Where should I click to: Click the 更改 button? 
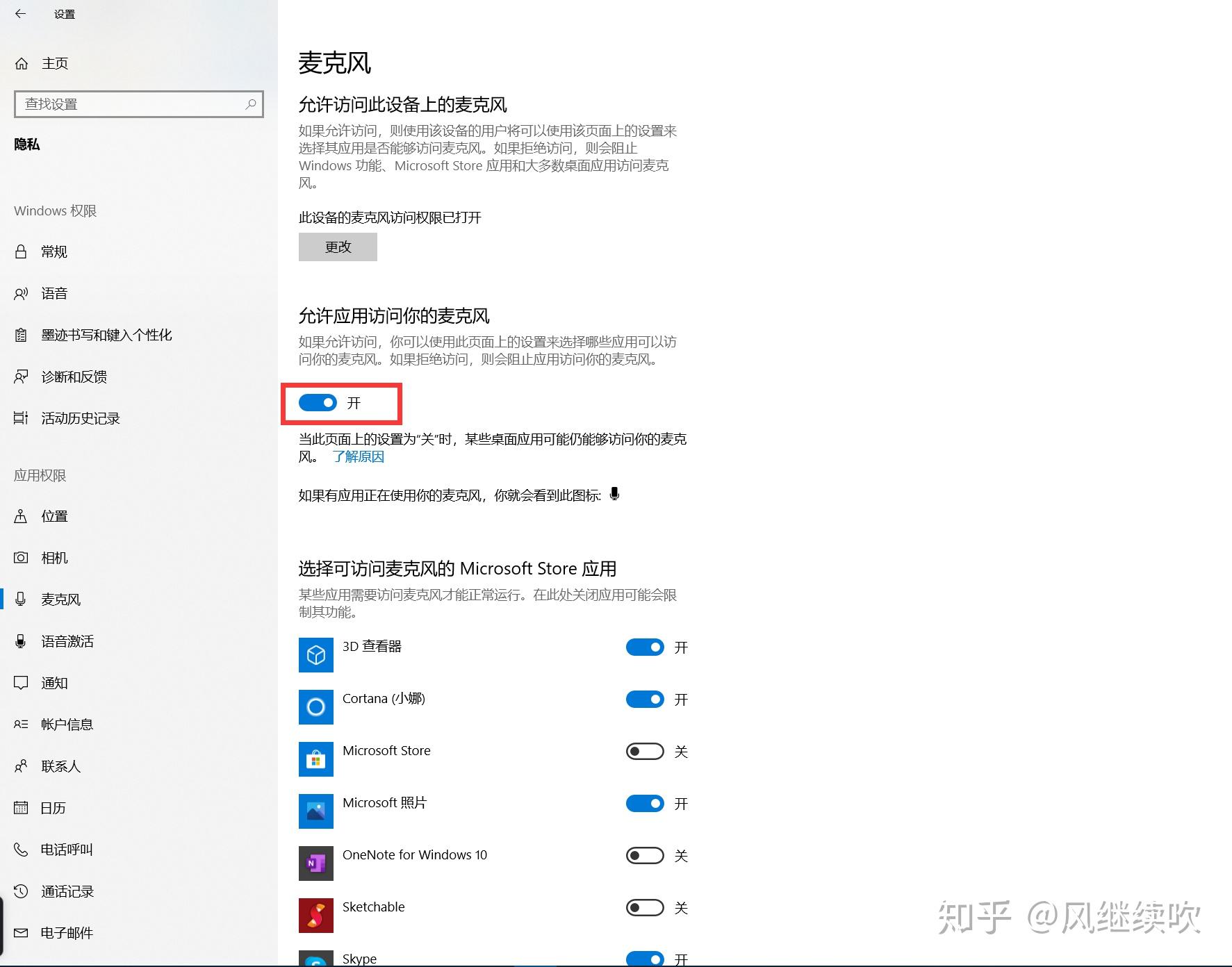coord(338,247)
